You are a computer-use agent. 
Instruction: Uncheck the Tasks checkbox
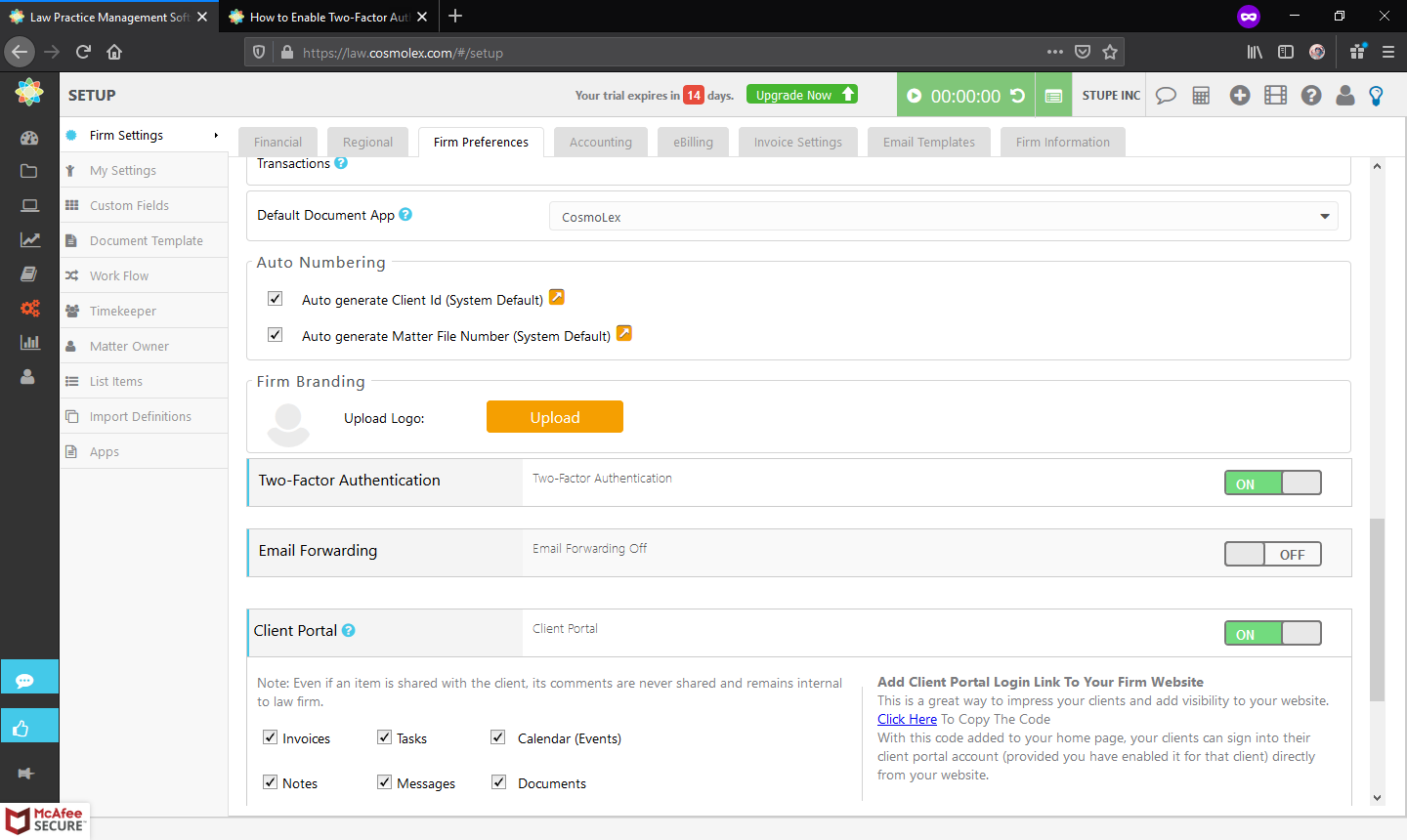point(385,737)
